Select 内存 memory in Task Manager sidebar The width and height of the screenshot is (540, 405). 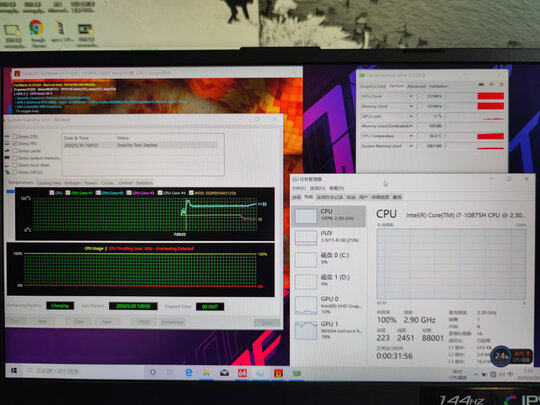tap(328, 237)
